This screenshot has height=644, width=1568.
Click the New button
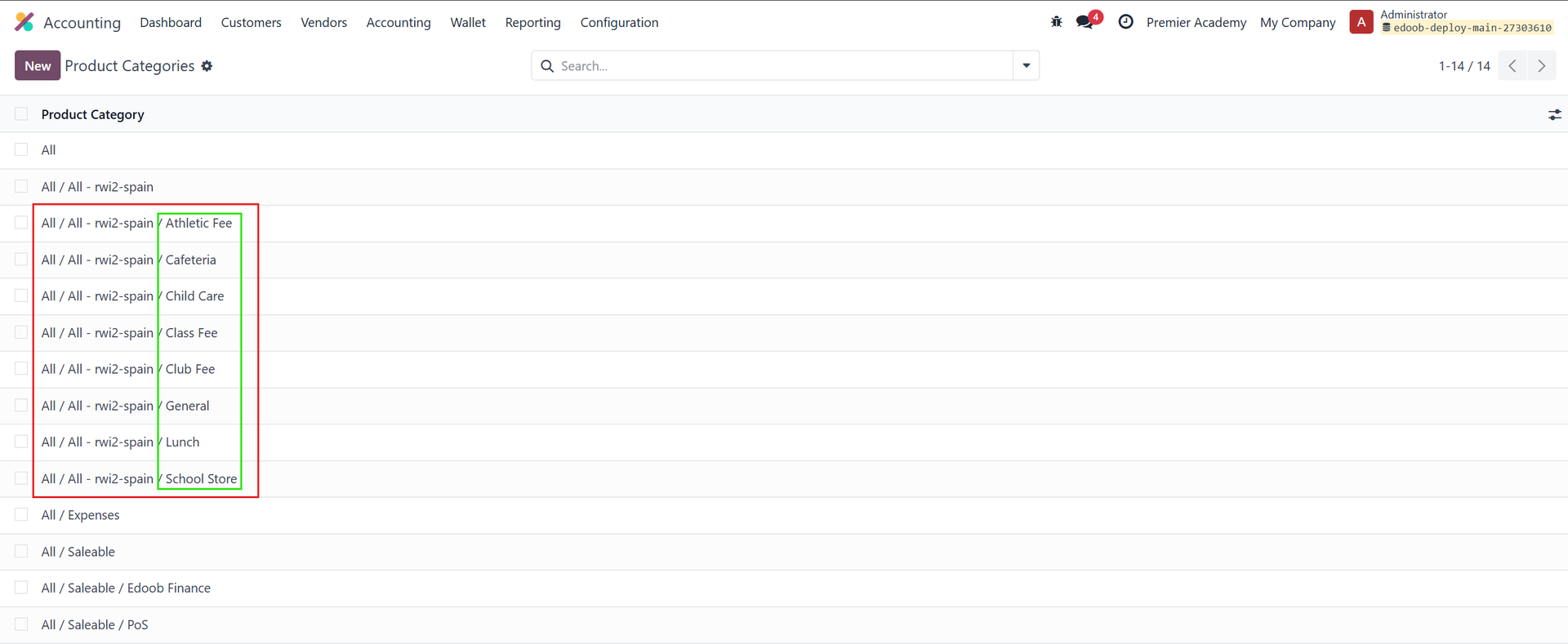(x=38, y=66)
